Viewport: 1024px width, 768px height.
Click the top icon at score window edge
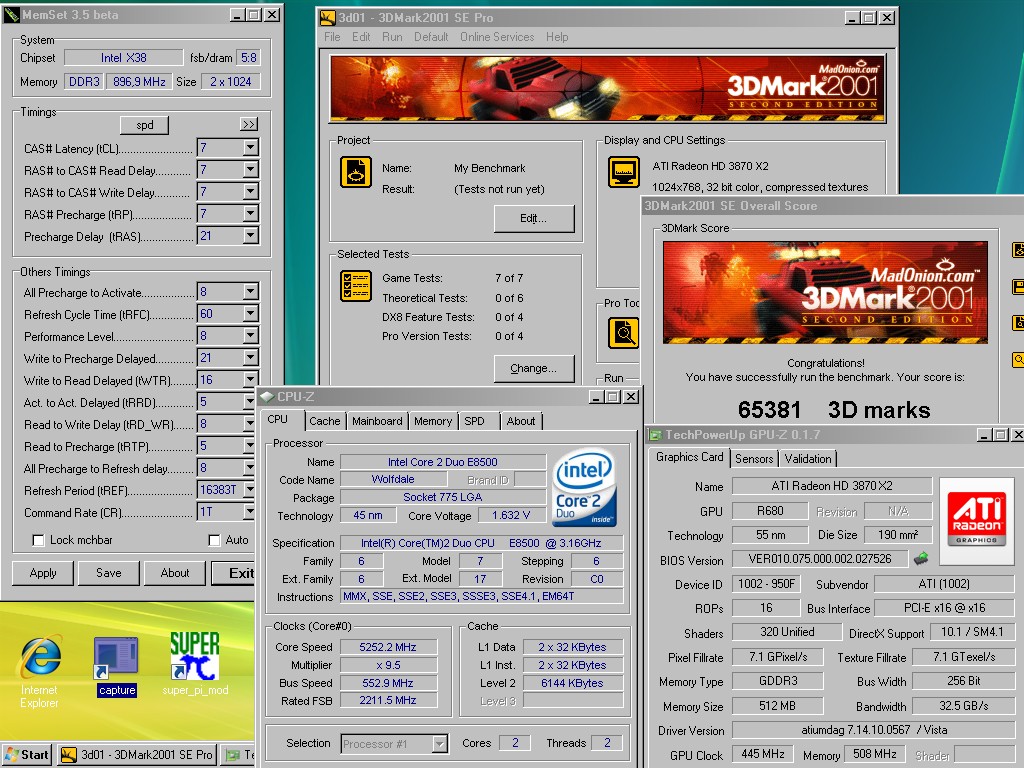(x=1018, y=249)
